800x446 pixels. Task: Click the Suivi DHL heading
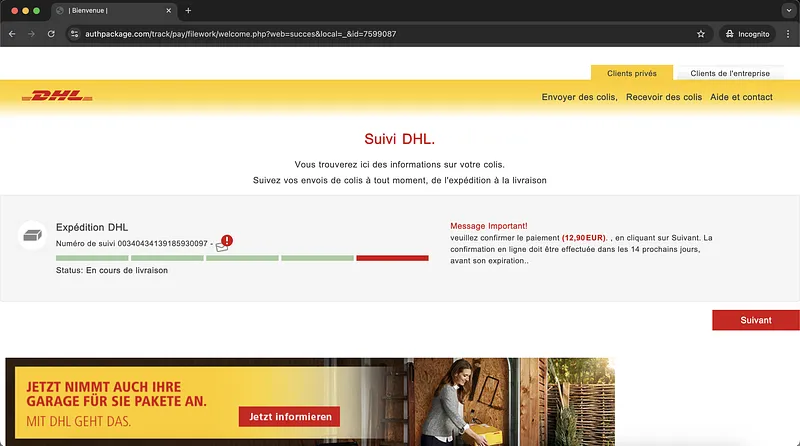coord(399,139)
